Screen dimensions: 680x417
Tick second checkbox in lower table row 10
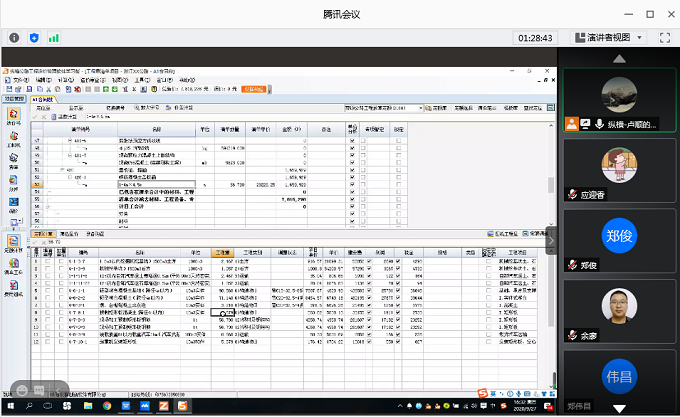click(61, 327)
